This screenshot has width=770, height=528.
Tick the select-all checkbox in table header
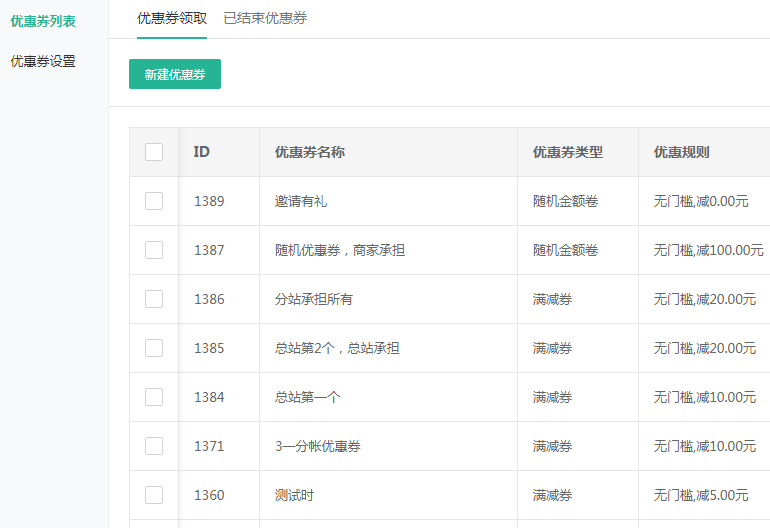coord(154,152)
